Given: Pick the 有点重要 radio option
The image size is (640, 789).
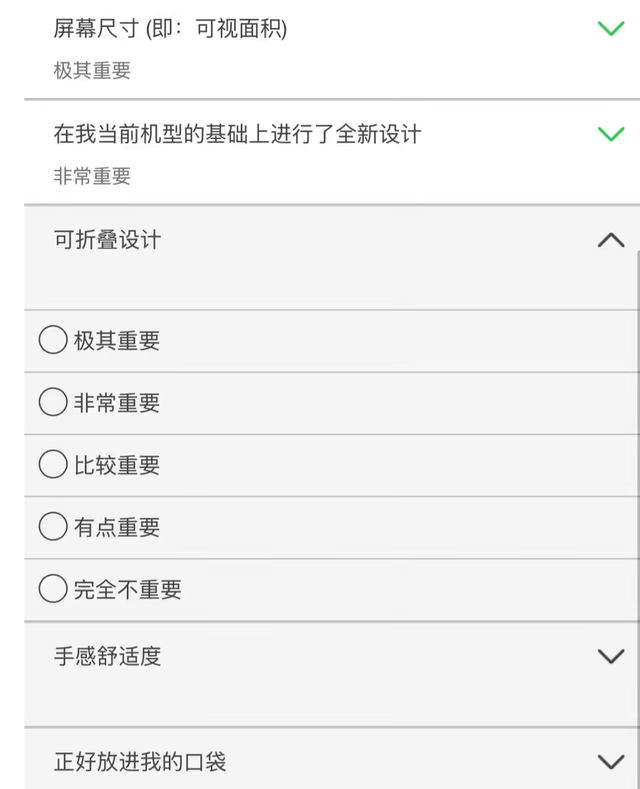Looking at the screenshot, I should click(x=53, y=527).
